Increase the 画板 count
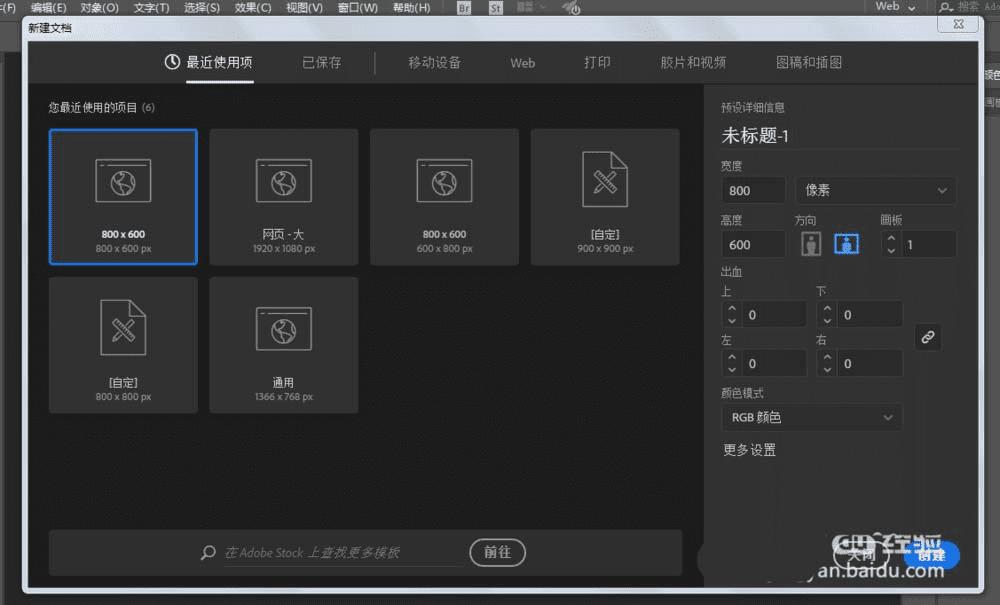The width and height of the screenshot is (1000, 605). pos(891,239)
